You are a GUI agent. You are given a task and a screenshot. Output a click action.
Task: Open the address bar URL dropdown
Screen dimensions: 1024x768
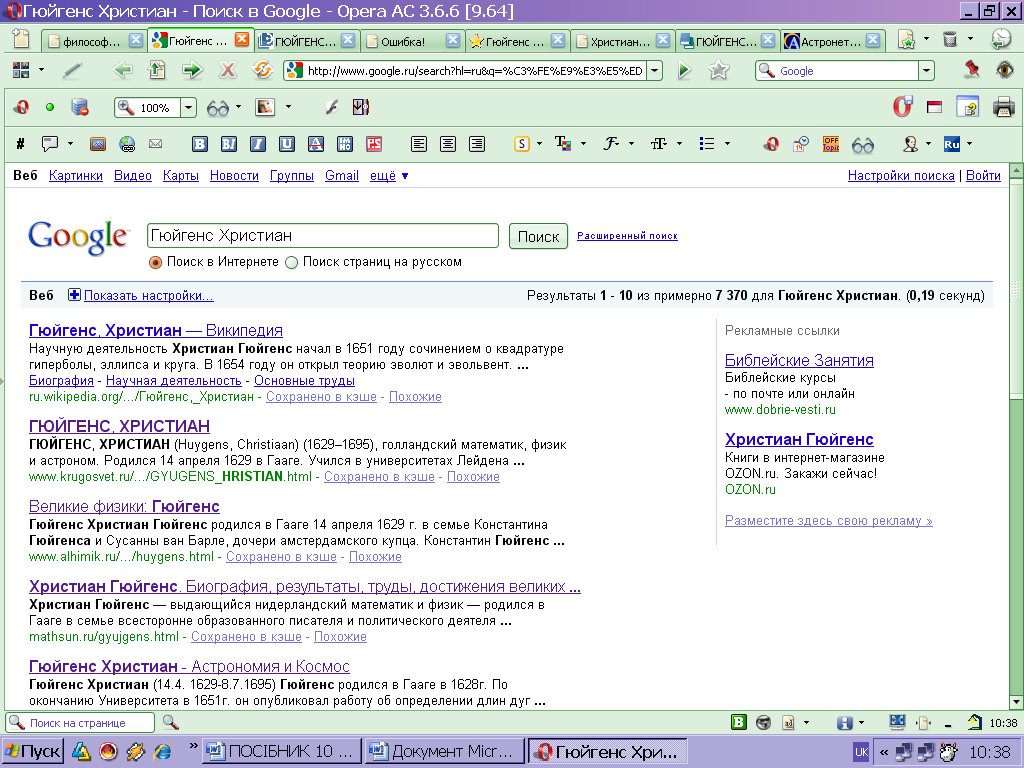pyautogui.click(x=654, y=71)
